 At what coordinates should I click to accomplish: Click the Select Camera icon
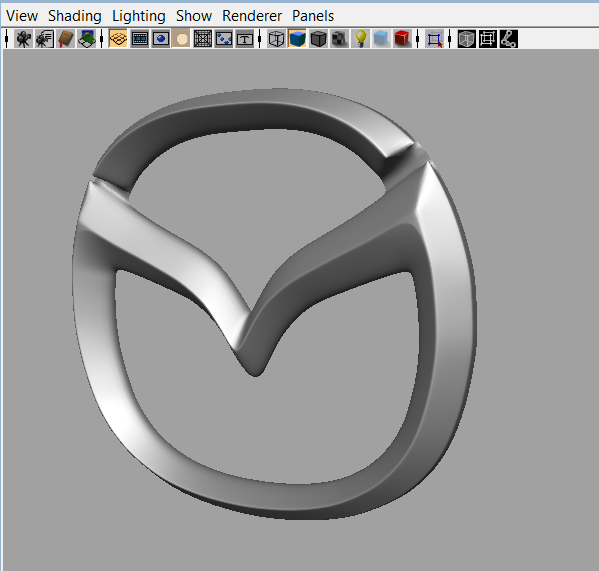coord(24,39)
